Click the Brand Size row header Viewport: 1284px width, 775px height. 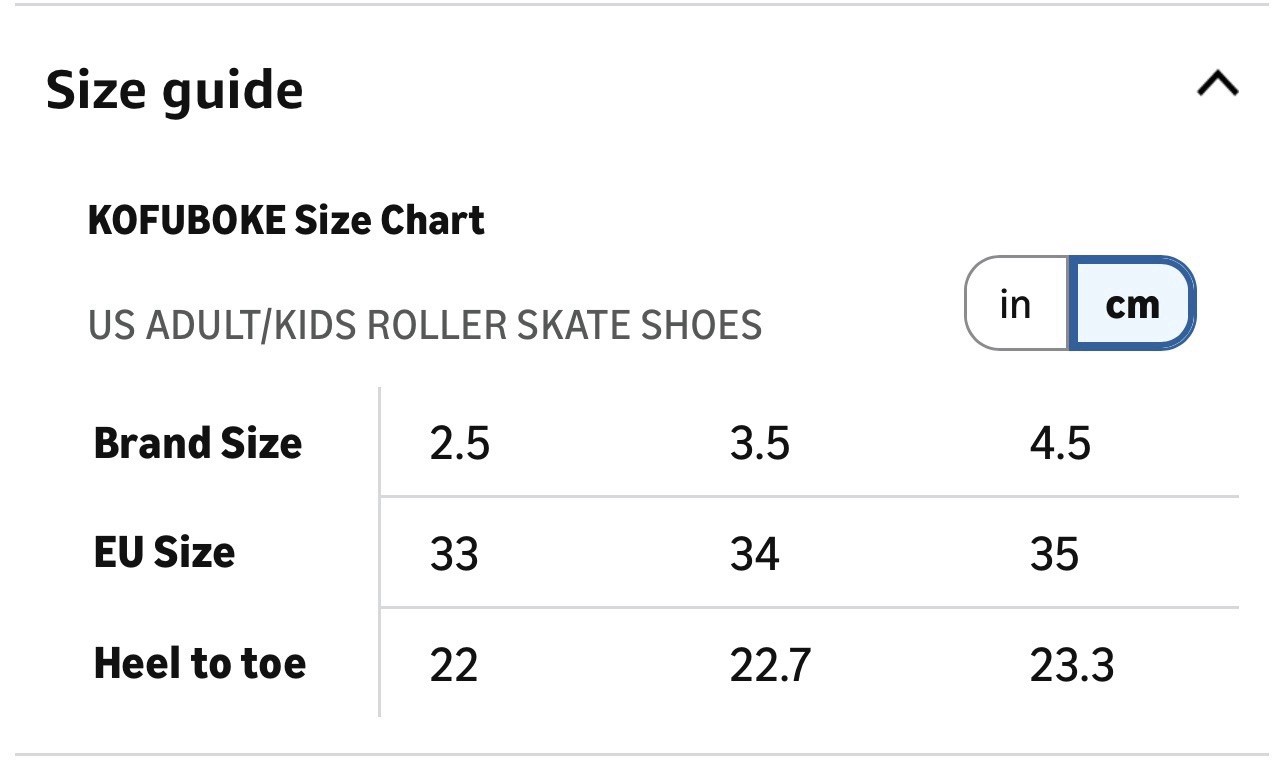(x=197, y=443)
